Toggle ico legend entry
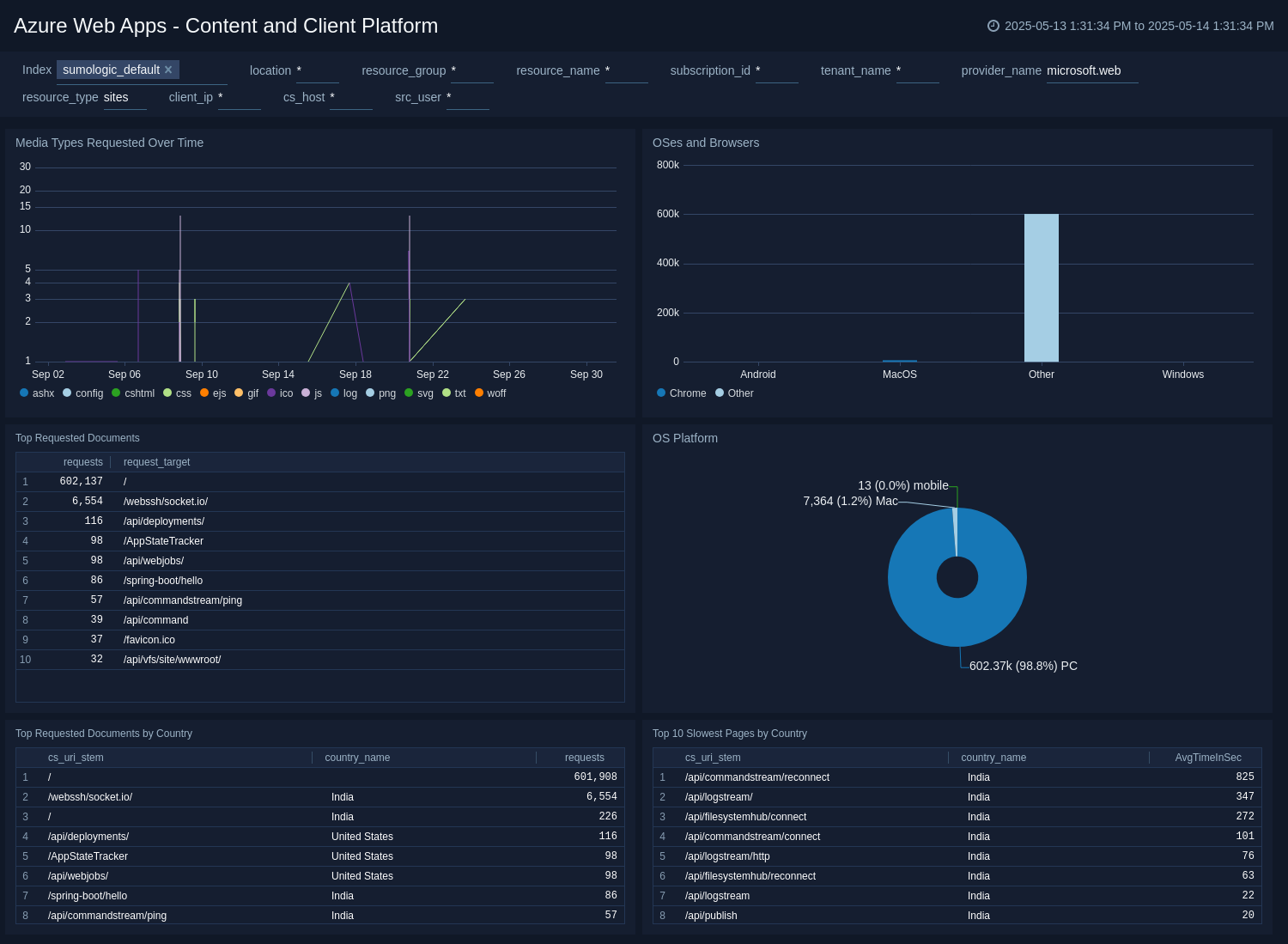 pos(280,393)
